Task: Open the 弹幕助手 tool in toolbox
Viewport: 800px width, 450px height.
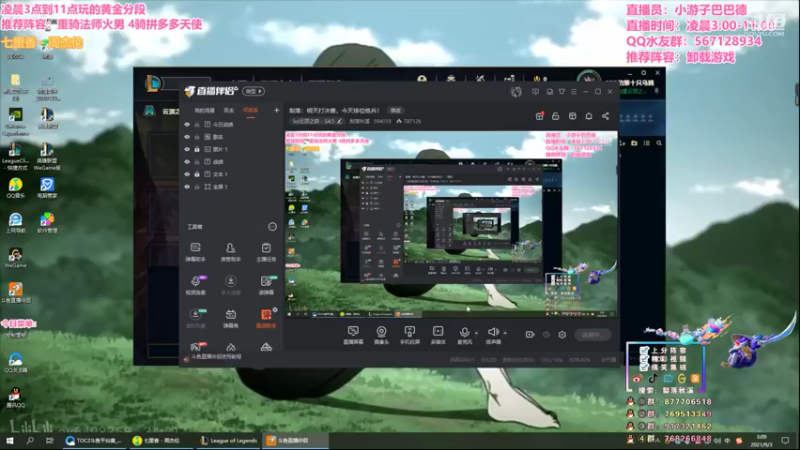Action: coord(195,252)
